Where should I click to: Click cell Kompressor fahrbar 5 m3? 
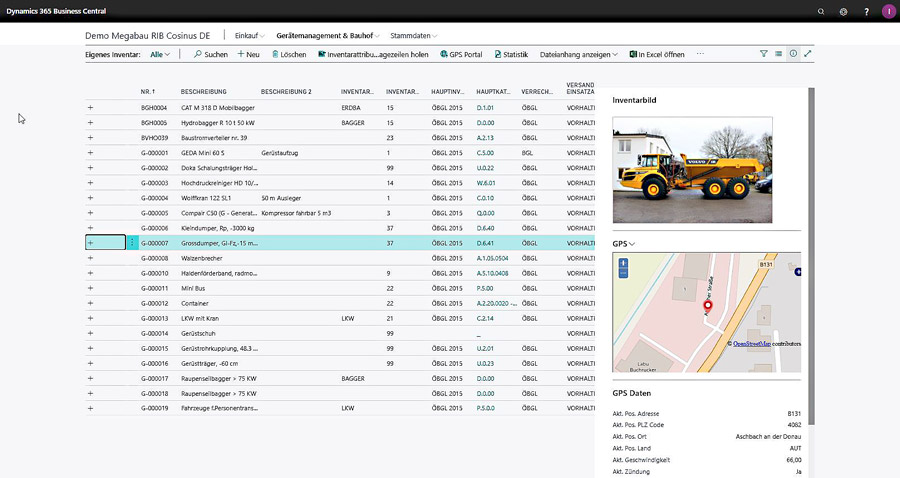tap(296, 213)
